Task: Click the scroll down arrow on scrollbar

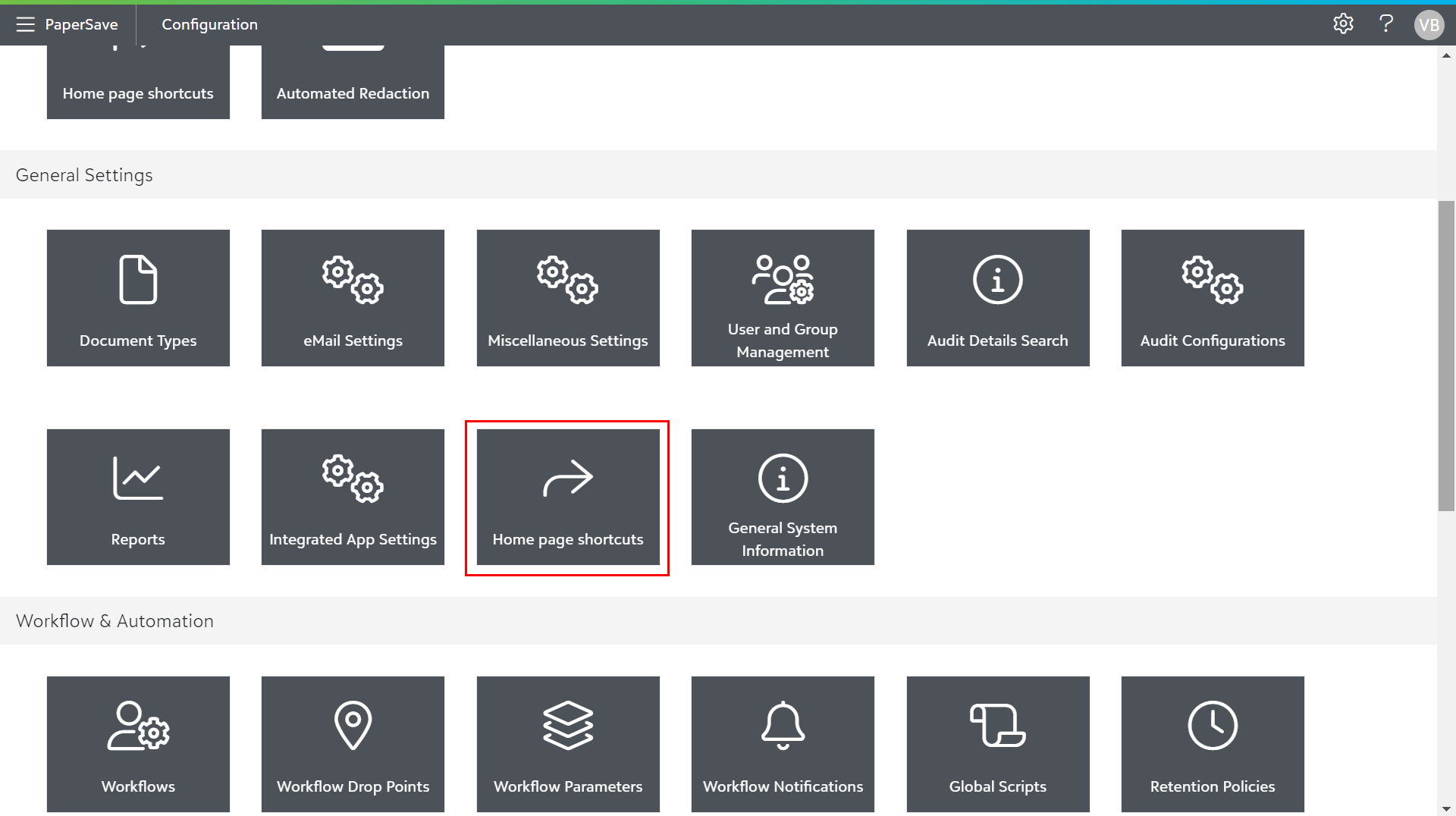Action: point(1446,809)
